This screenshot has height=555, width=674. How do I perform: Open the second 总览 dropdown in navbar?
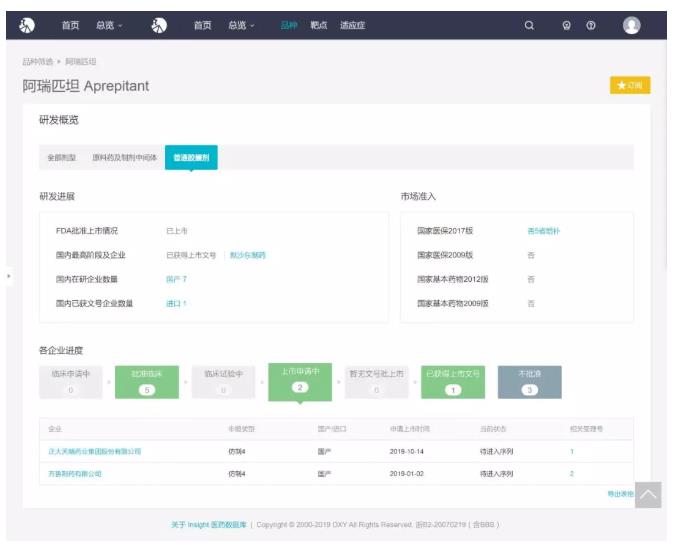click(x=241, y=25)
